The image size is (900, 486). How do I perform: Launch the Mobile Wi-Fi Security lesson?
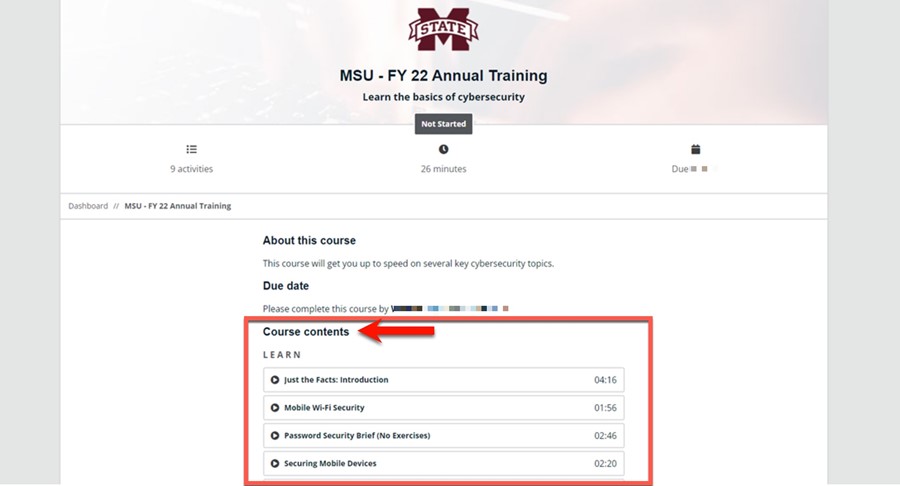pos(444,408)
